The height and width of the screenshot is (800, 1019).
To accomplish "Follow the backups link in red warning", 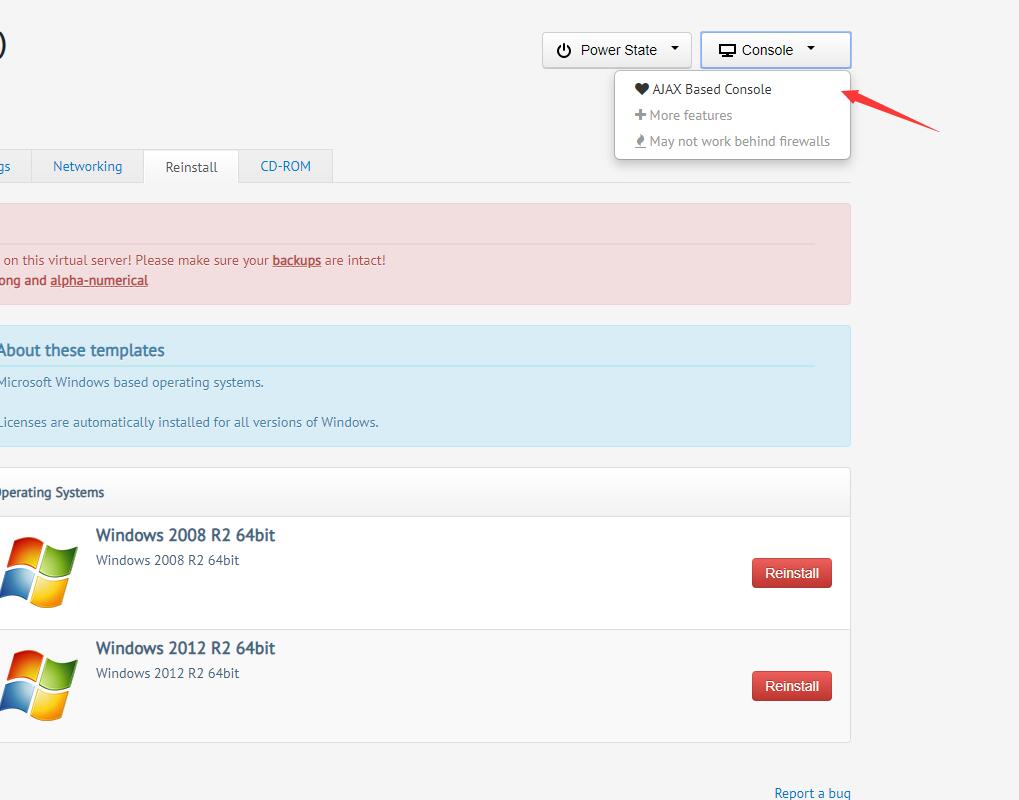I will [x=296, y=260].
